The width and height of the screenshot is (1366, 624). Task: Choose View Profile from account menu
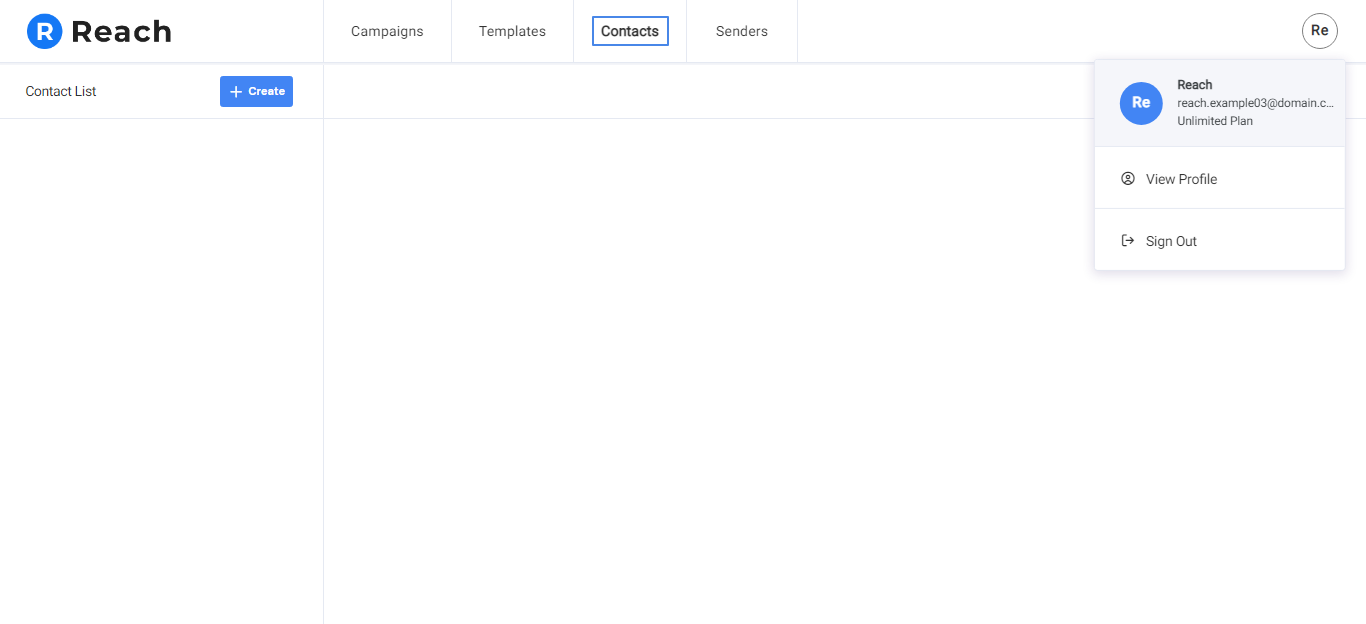1220,179
